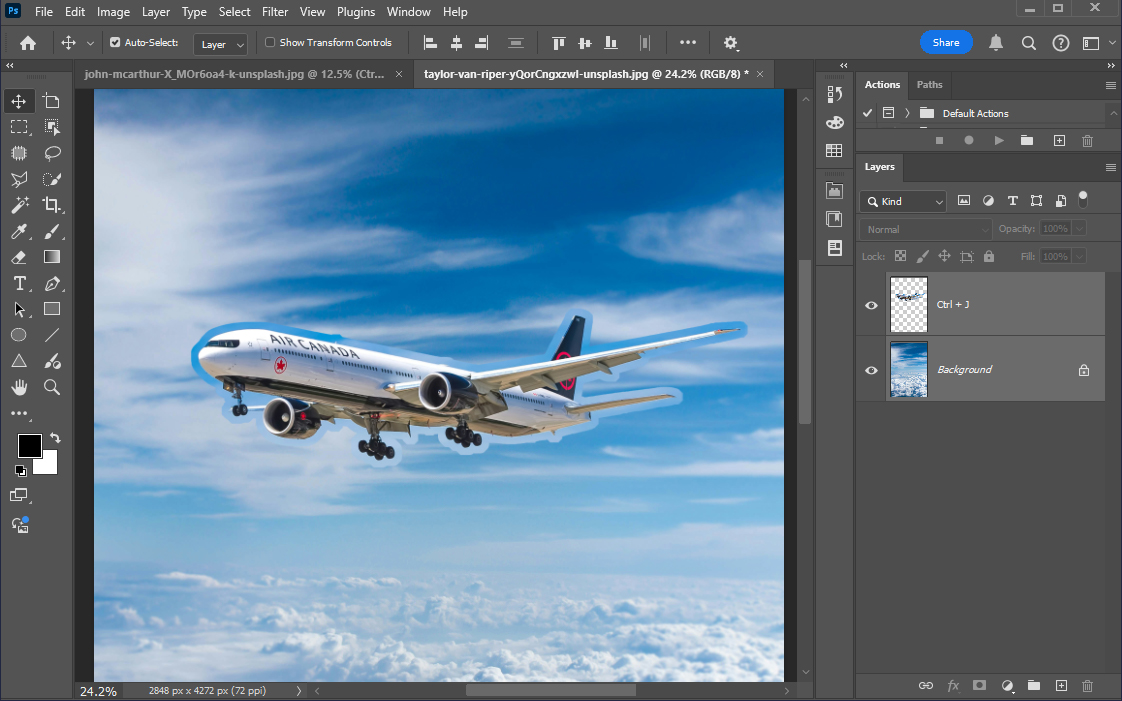Click the Home icon in options bar

(28, 43)
